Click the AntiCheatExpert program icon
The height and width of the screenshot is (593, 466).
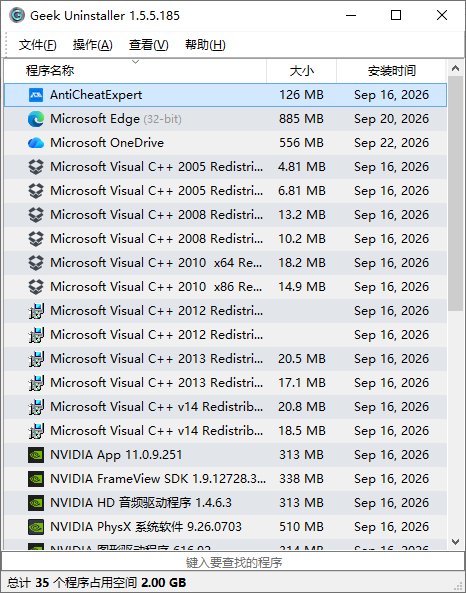click(36, 95)
